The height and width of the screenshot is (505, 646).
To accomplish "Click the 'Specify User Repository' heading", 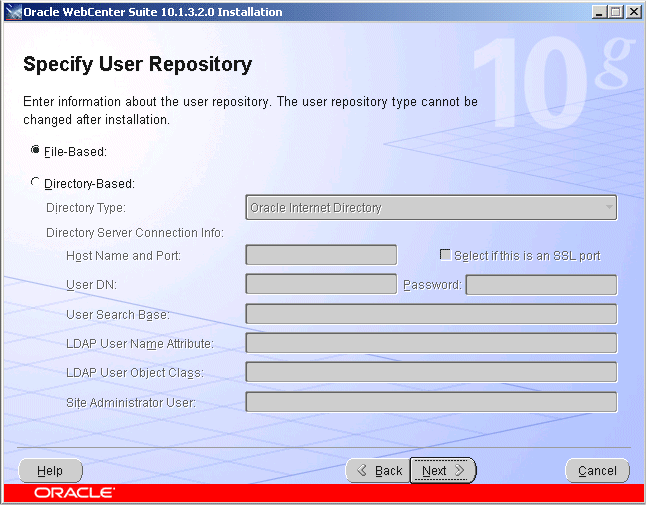I will point(138,64).
